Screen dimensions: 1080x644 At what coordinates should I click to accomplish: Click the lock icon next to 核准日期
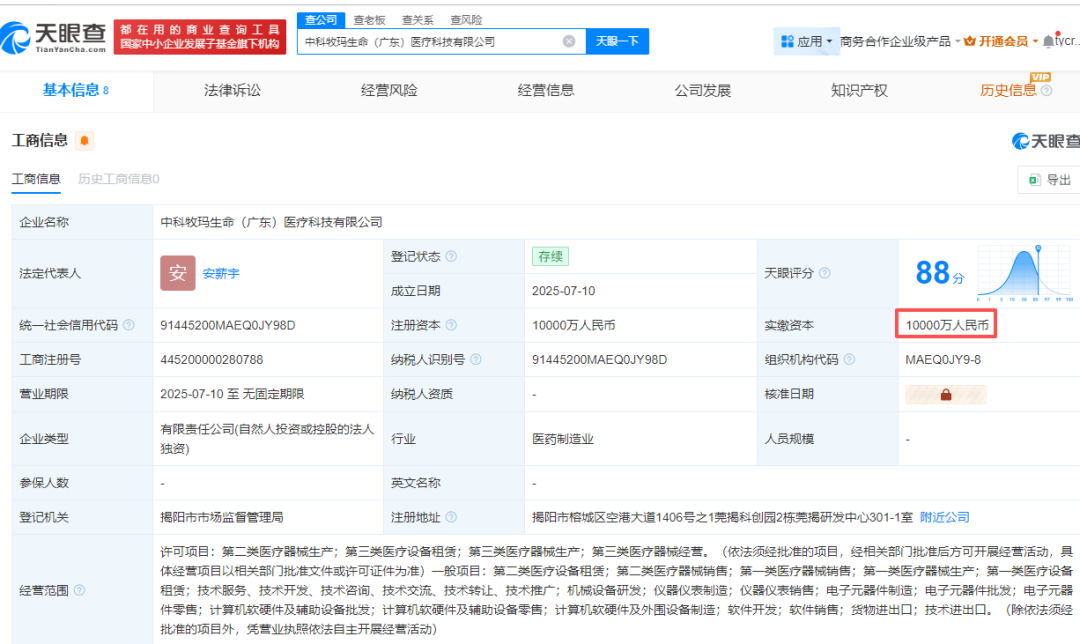[945, 394]
